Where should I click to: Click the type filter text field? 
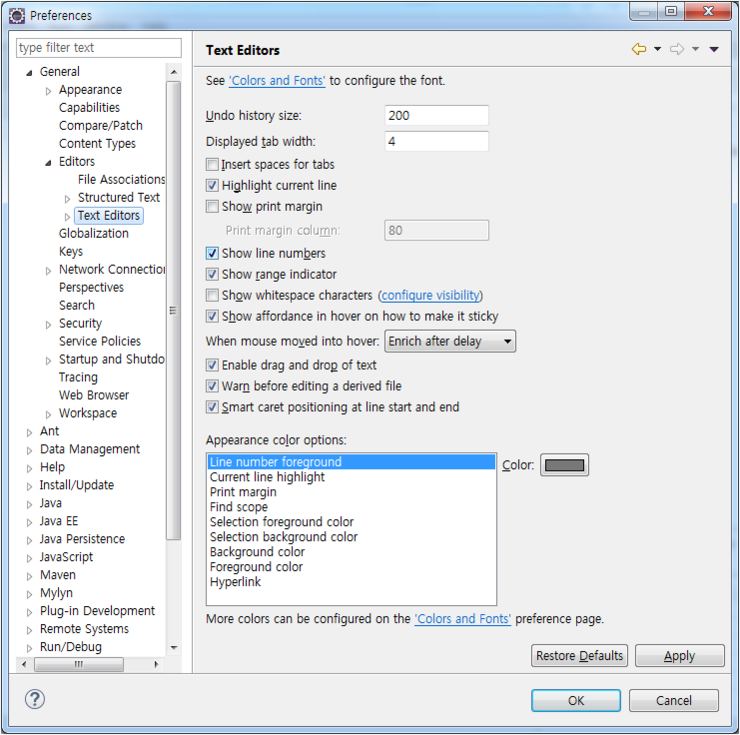coord(99,48)
